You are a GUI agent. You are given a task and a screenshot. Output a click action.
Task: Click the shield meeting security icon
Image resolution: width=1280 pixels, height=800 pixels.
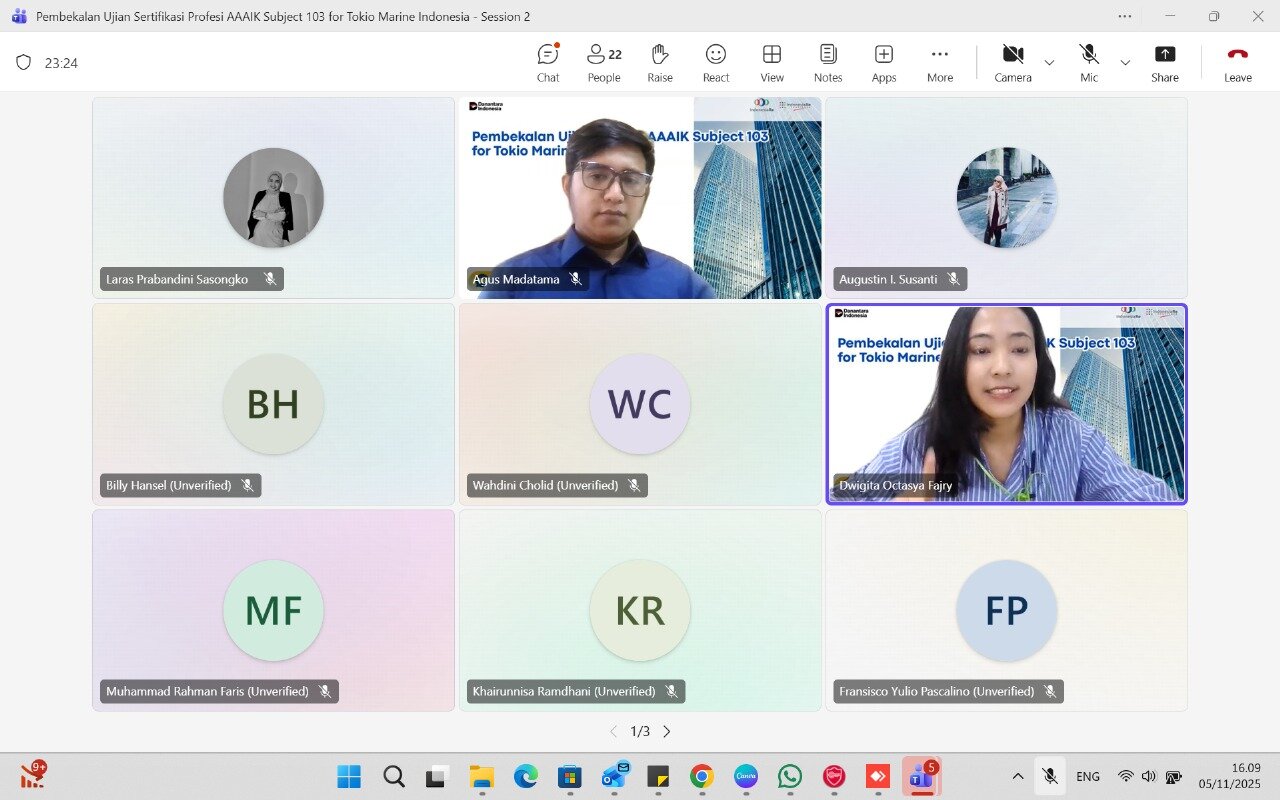tap(23, 62)
